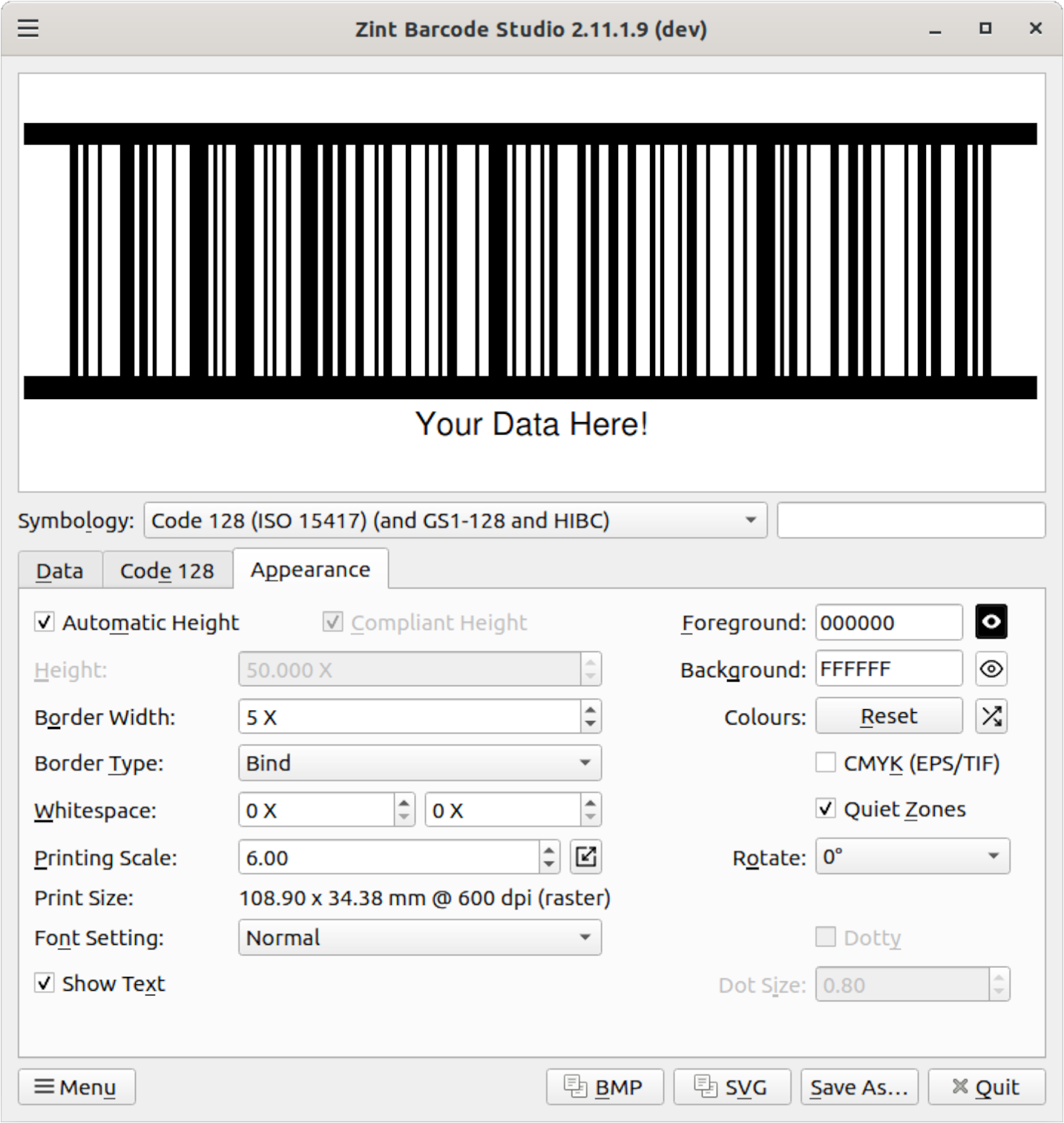Uncheck the Quiet Zones option

825,809
